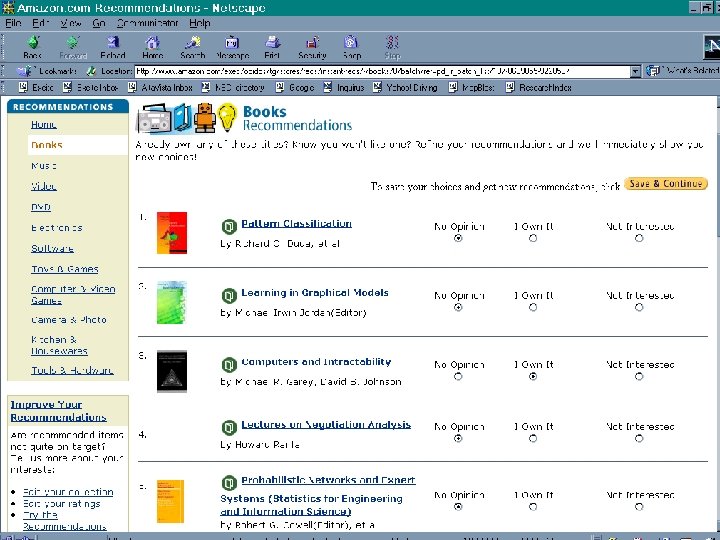
Task: Open the Kitchen & Housewares sidebar link
Action: coord(59,345)
